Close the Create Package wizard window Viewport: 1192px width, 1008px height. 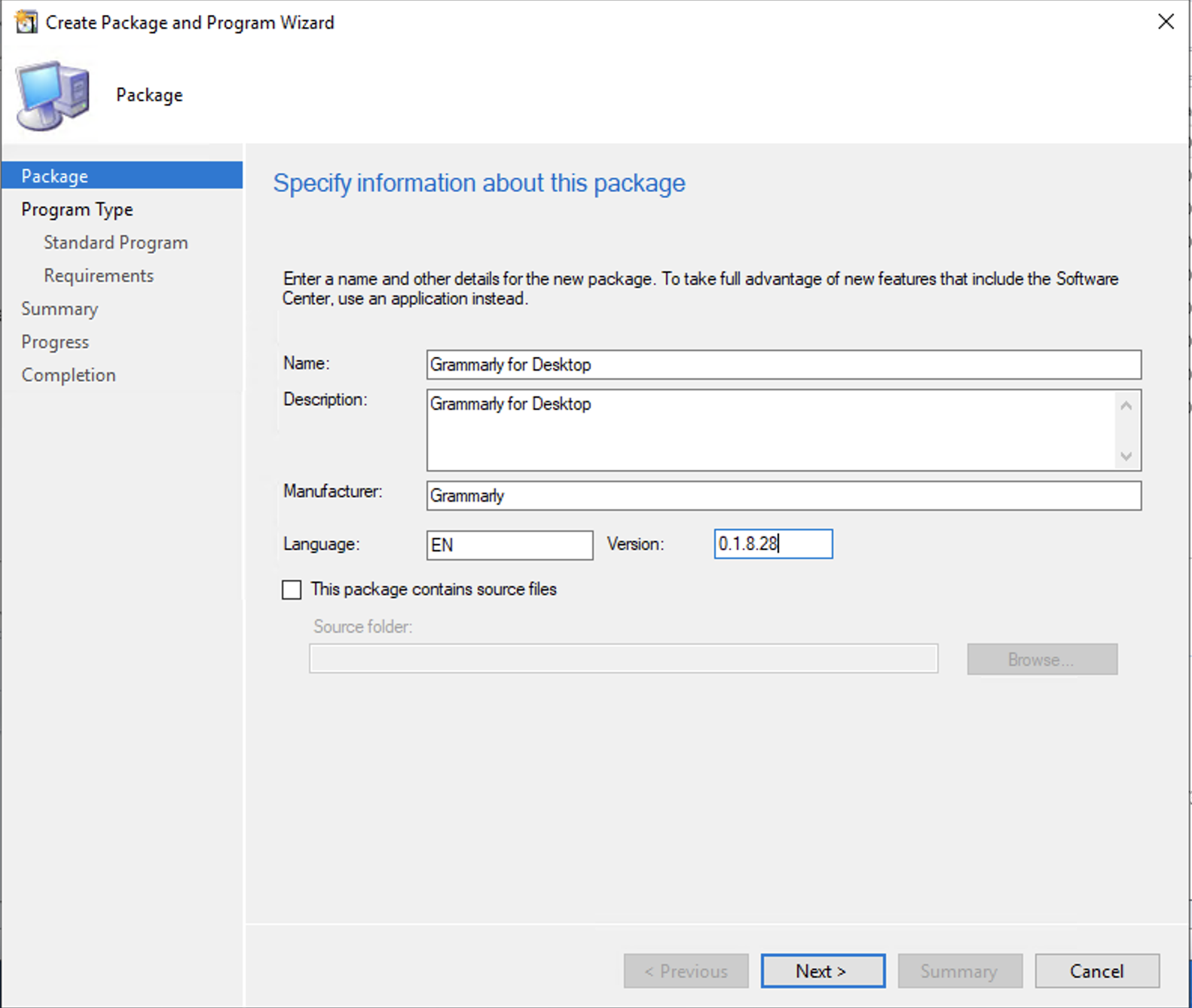click(1166, 22)
